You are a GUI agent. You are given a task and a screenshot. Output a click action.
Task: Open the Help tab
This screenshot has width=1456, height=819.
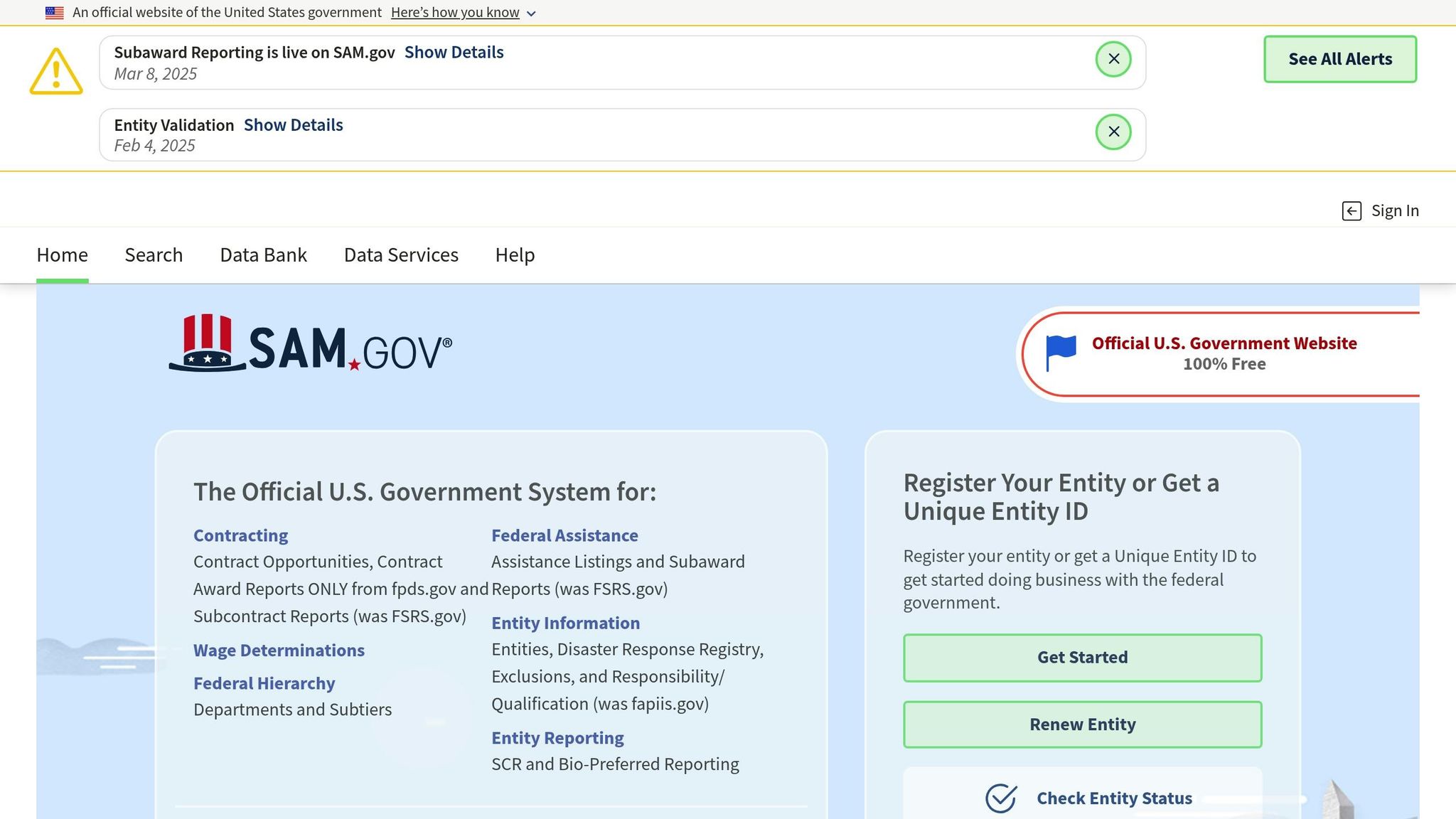515,255
